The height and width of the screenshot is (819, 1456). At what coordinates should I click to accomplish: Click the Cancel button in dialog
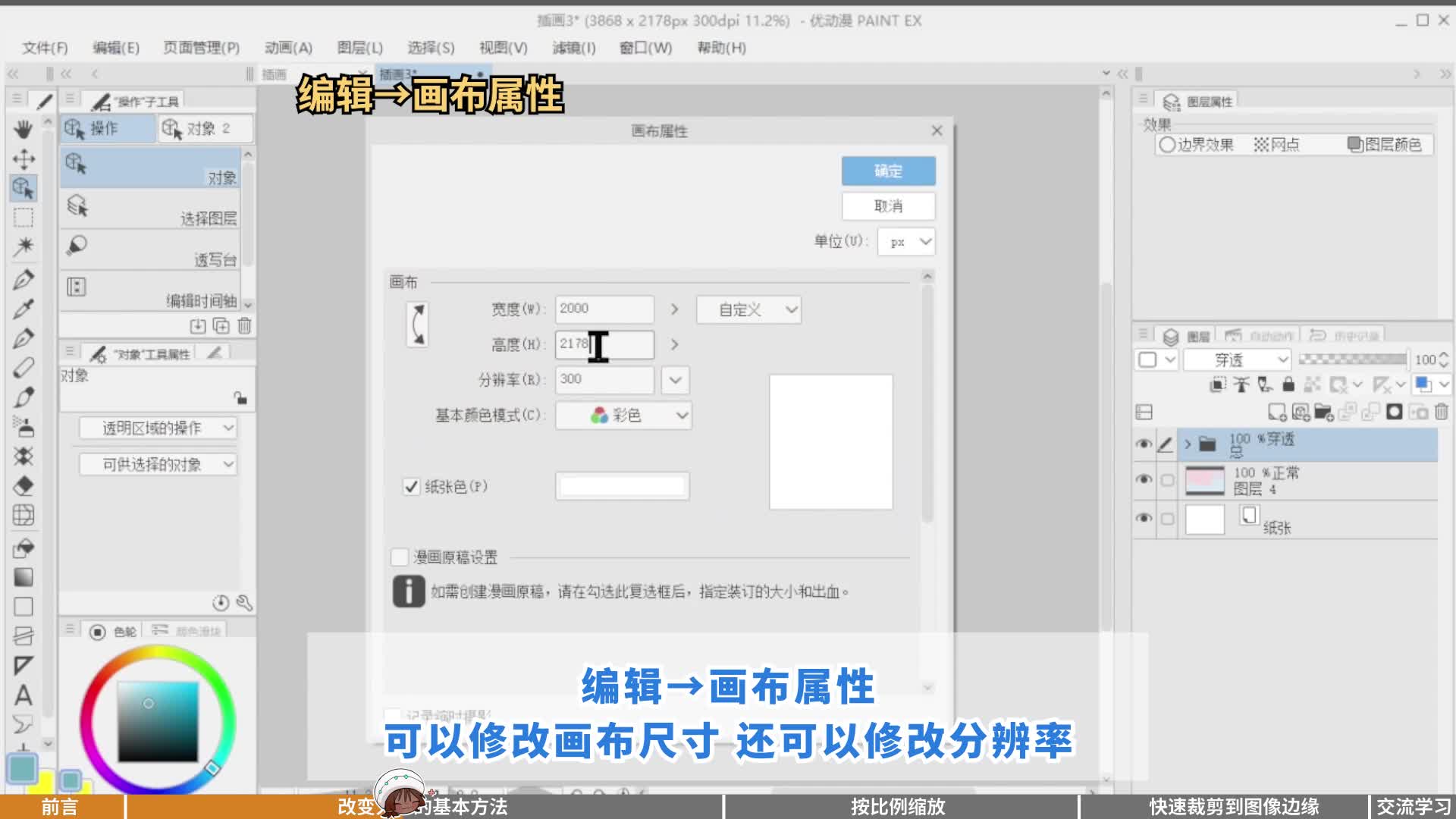(888, 206)
